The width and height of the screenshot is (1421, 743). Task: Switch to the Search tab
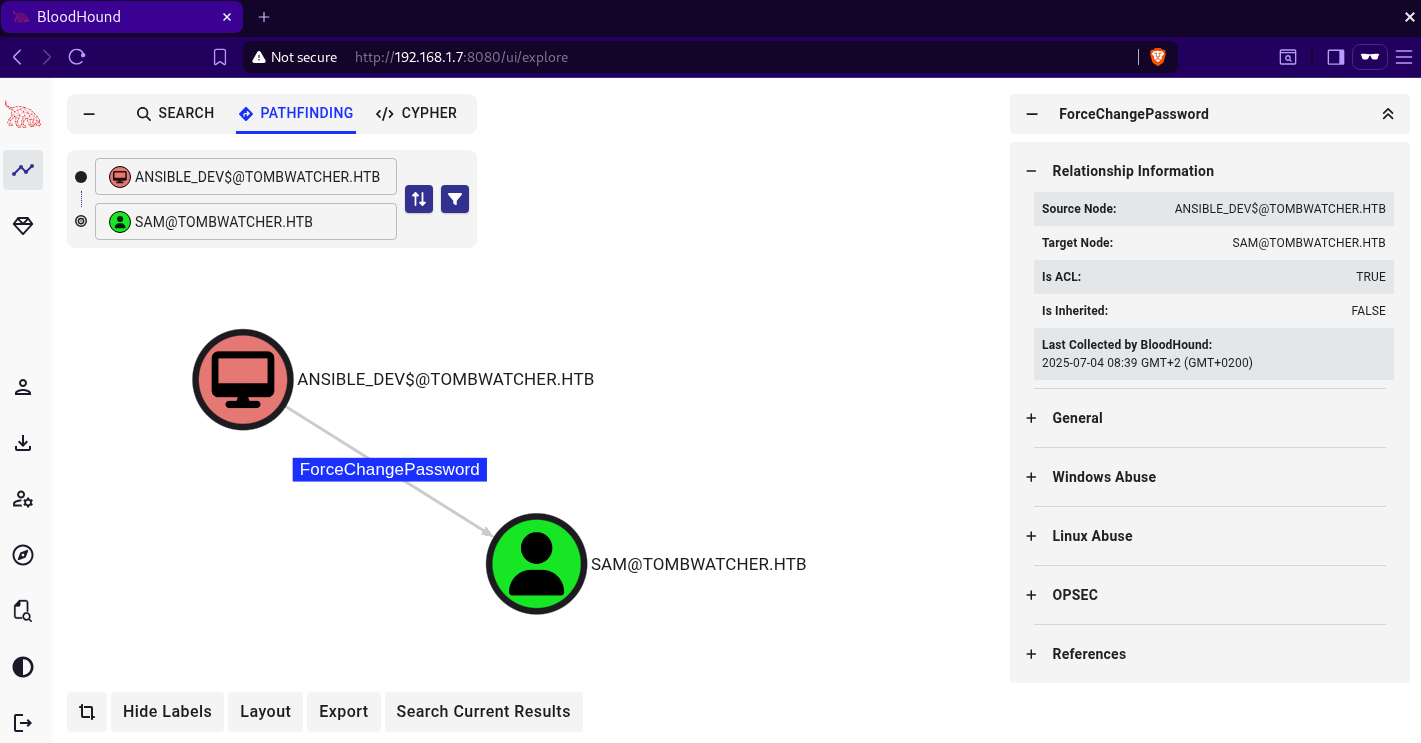pyautogui.click(x=175, y=113)
